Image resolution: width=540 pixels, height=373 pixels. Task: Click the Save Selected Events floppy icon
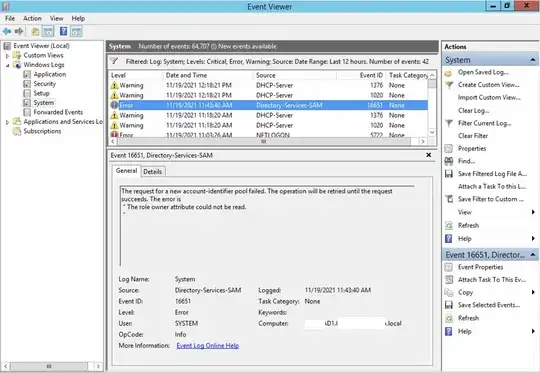(449, 305)
